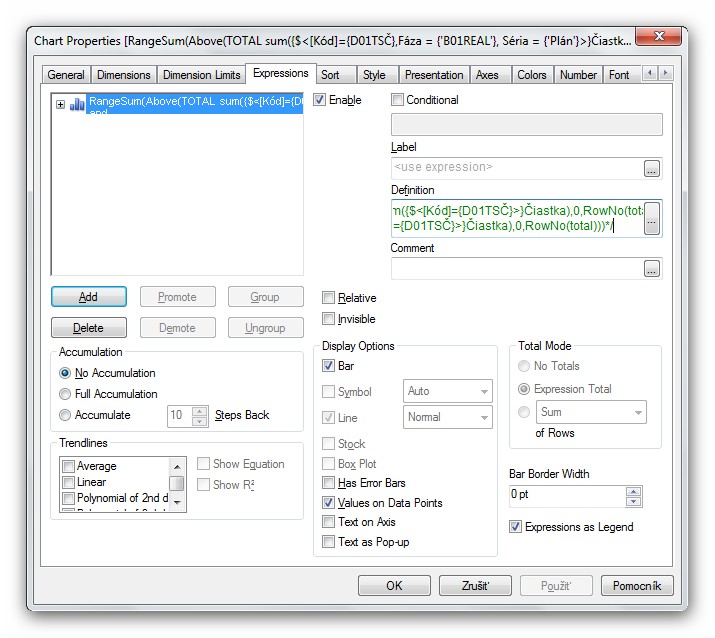The width and height of the screenshot is (715, 638).
Task: Cancel with the Zrušiť button
Action: pos(475,585)
